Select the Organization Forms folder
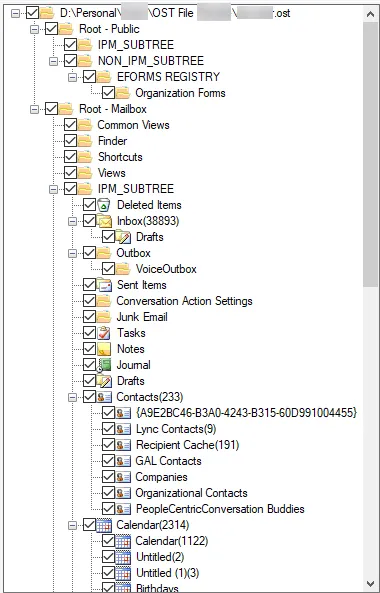The height and width of the screenshot is (593, 380). tap(180, 93)
